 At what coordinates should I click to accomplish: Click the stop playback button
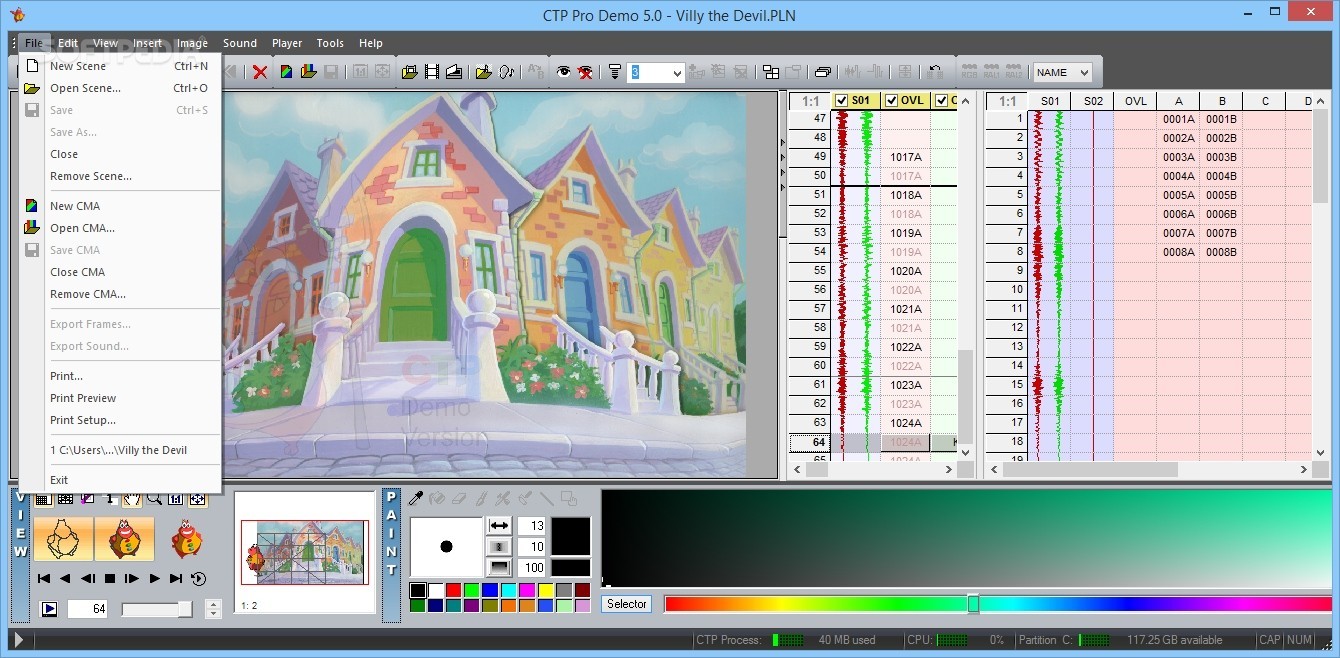pyautogui.click(x=110, y=579)
